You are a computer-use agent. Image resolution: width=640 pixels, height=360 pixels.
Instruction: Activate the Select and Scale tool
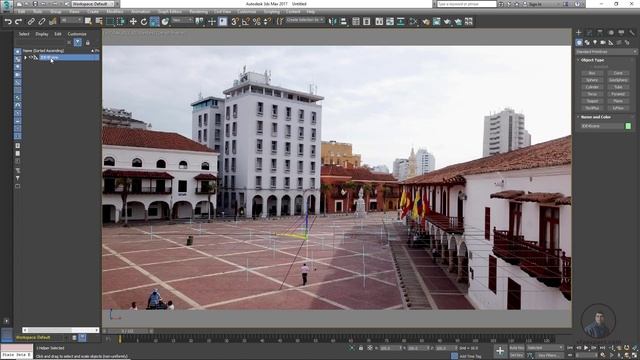154,22
